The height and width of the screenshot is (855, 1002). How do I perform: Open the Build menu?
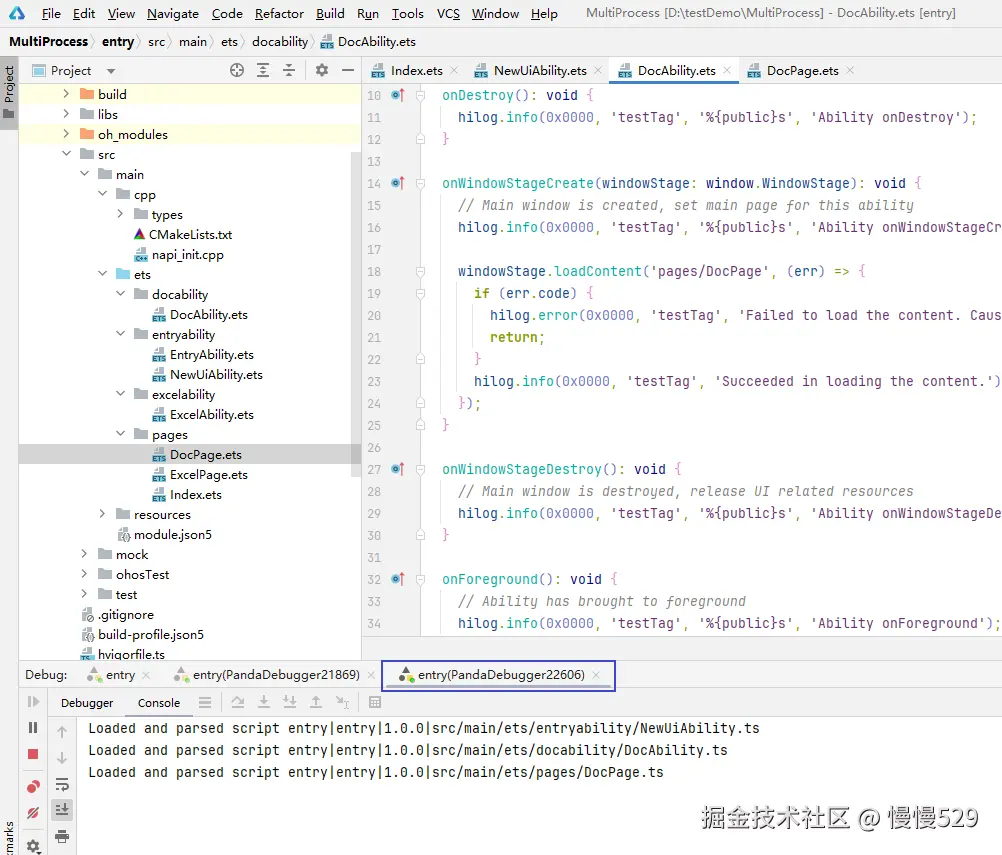click(330, 13)
